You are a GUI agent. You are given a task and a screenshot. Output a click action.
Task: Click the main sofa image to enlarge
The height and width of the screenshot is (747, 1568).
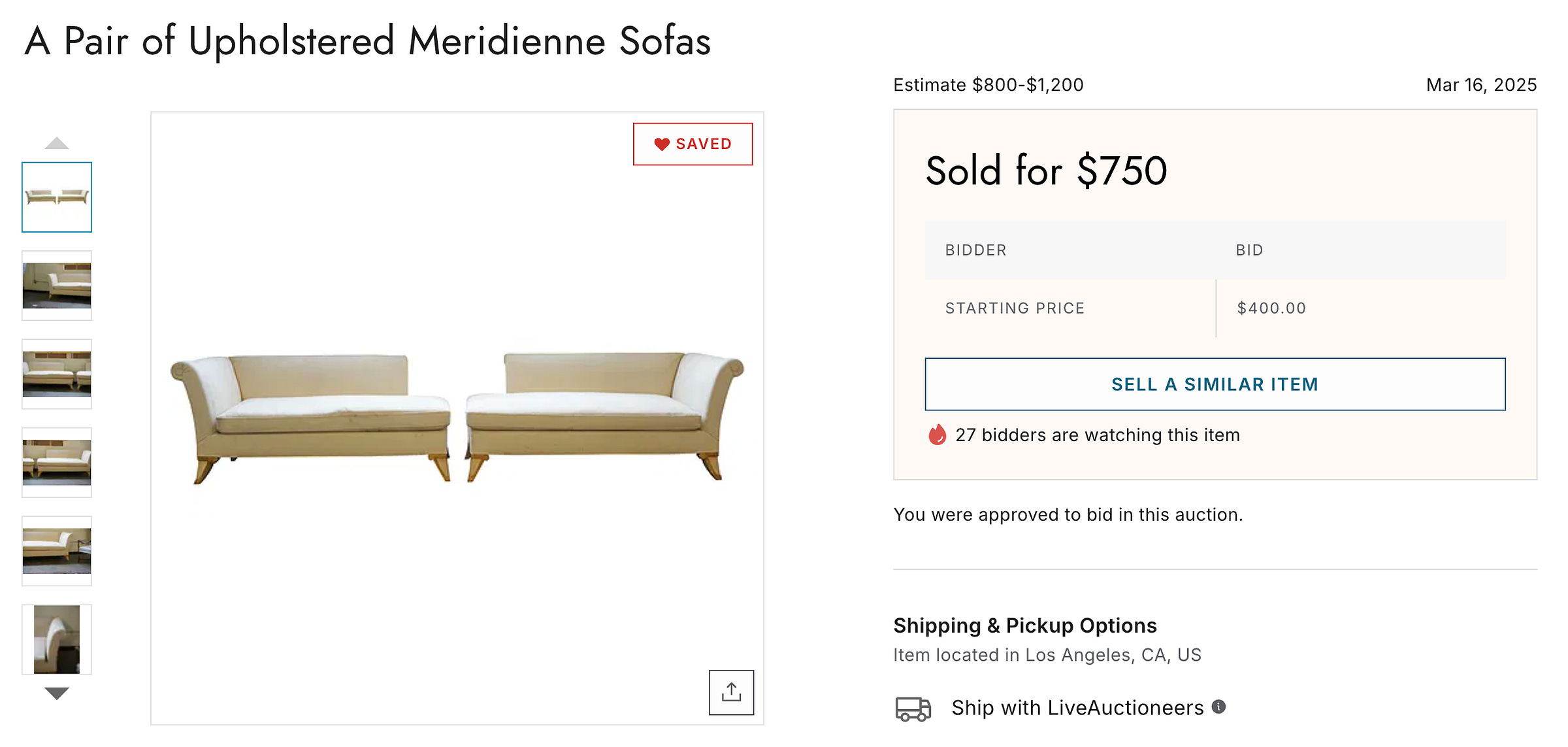457,418
